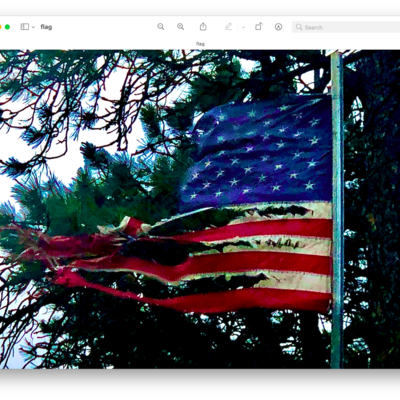This screenshot has height=400, width=400.
Task: Rotate the image using the rotate icon
Action: 259,27
